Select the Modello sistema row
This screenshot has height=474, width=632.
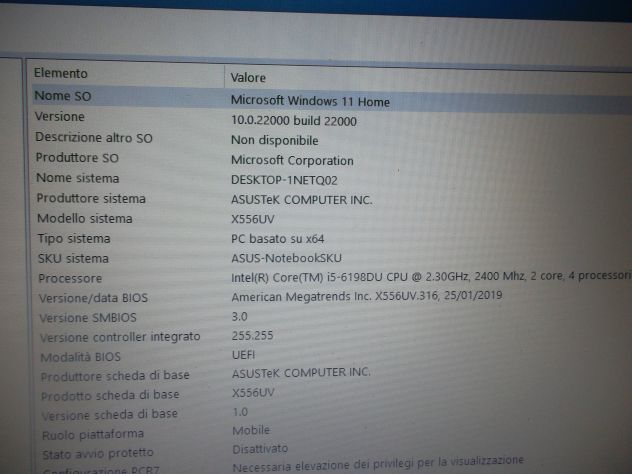click(85, 218)
